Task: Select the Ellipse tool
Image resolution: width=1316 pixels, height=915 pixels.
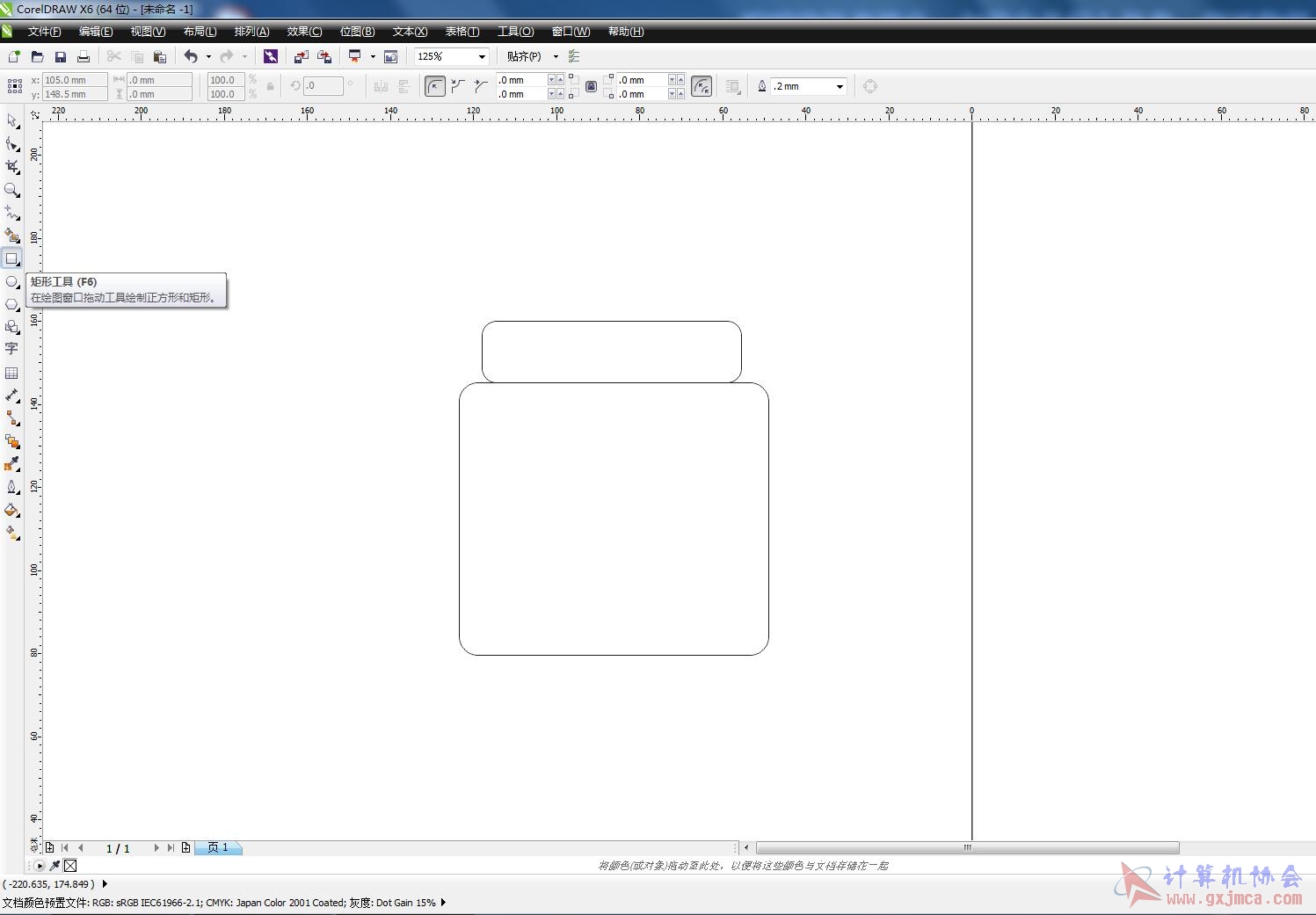Action: (x=12, y=281)
